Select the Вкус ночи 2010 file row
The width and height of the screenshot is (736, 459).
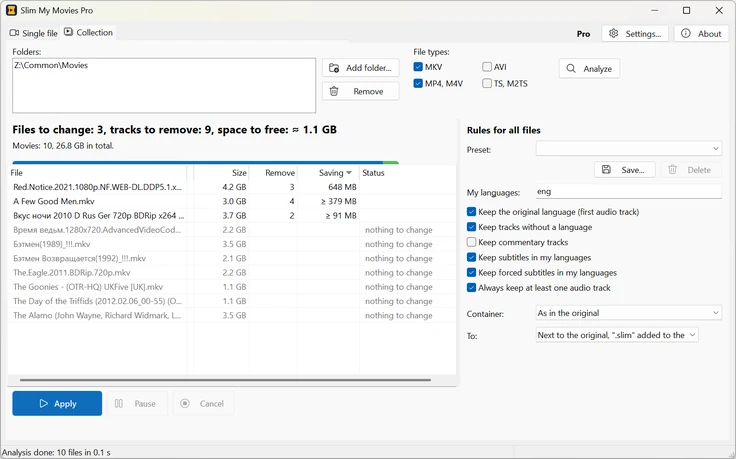232,215
